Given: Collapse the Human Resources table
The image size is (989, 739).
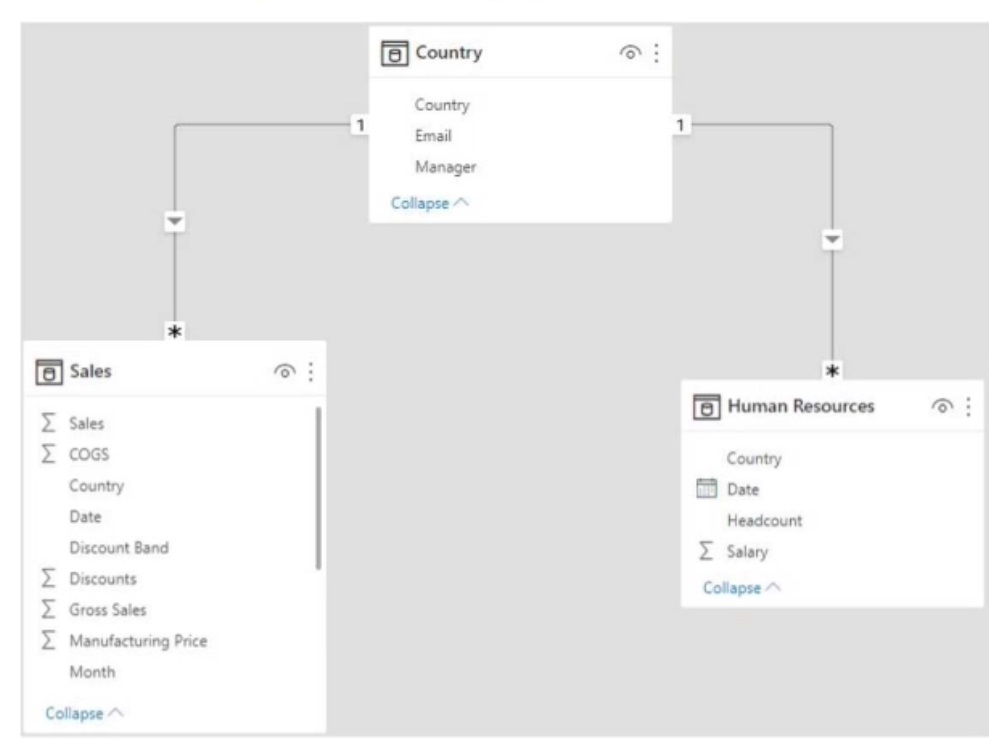Looking at the screenshot, I should point(742,587).
